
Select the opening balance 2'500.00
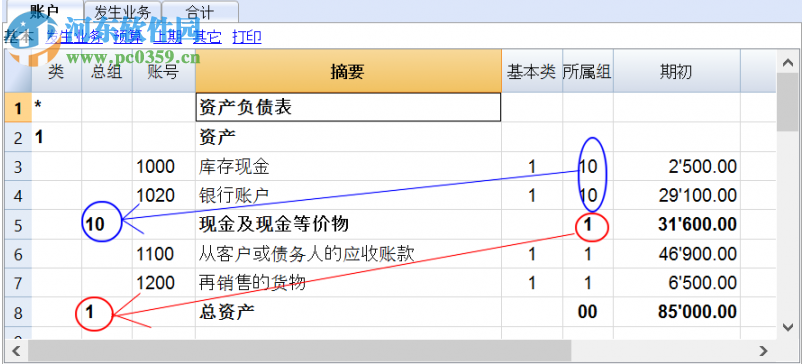pyautogui.click(x=677, y=166)
